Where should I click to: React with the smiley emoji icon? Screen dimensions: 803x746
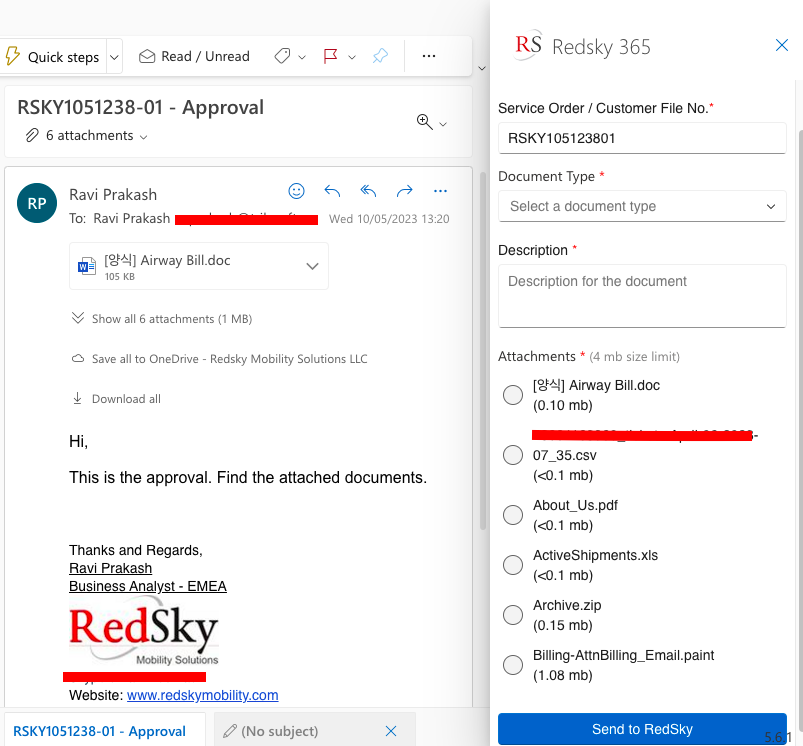click(x=297, y=191)
